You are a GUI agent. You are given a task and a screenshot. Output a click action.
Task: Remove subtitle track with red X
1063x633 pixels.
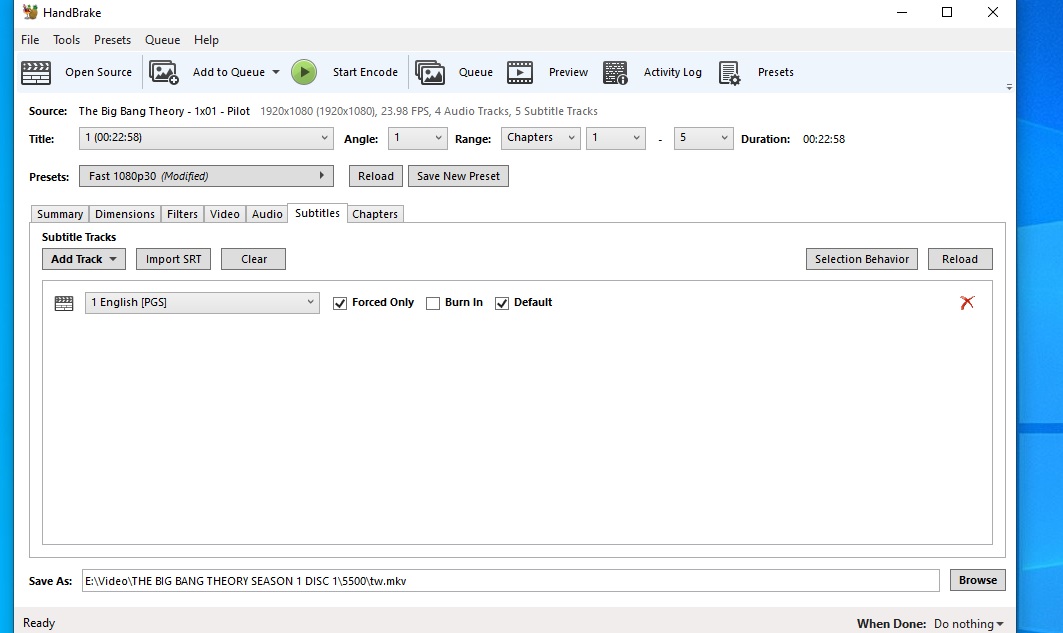967,302
